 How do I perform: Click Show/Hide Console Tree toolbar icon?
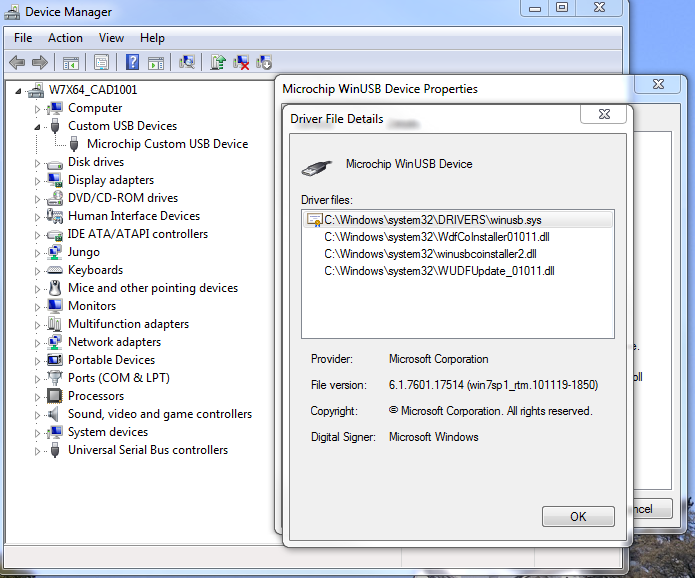click(x=70, y=62)
